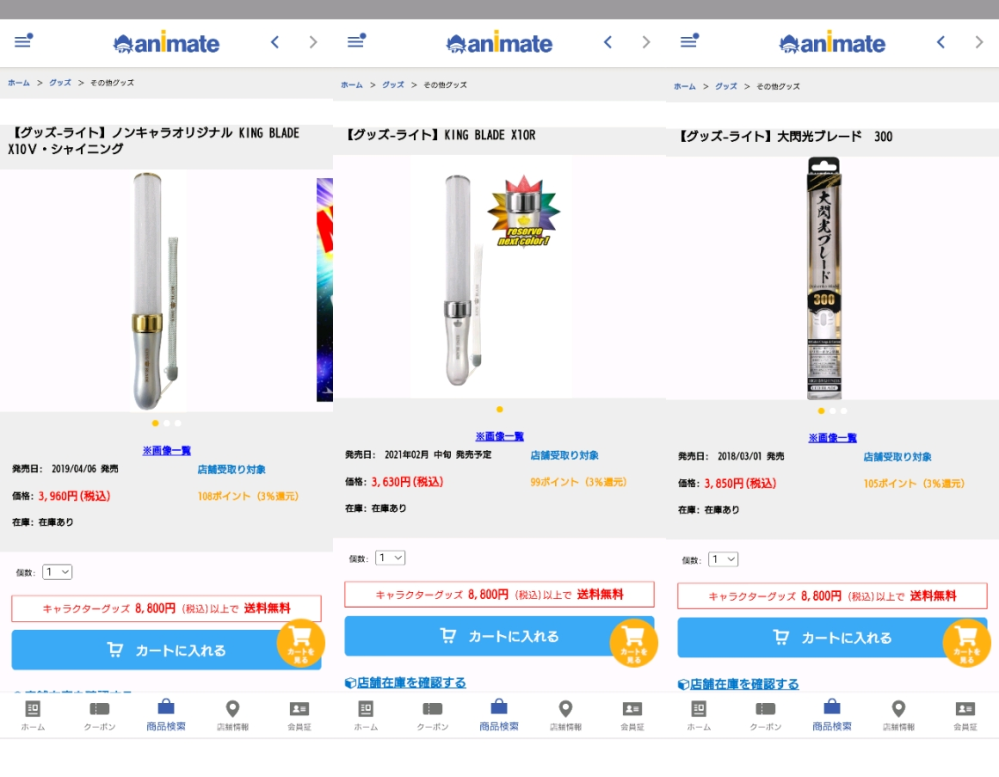Open the hamburger menu in the left panel
Screen dimensions: 999x777
(x=24, y=41)
